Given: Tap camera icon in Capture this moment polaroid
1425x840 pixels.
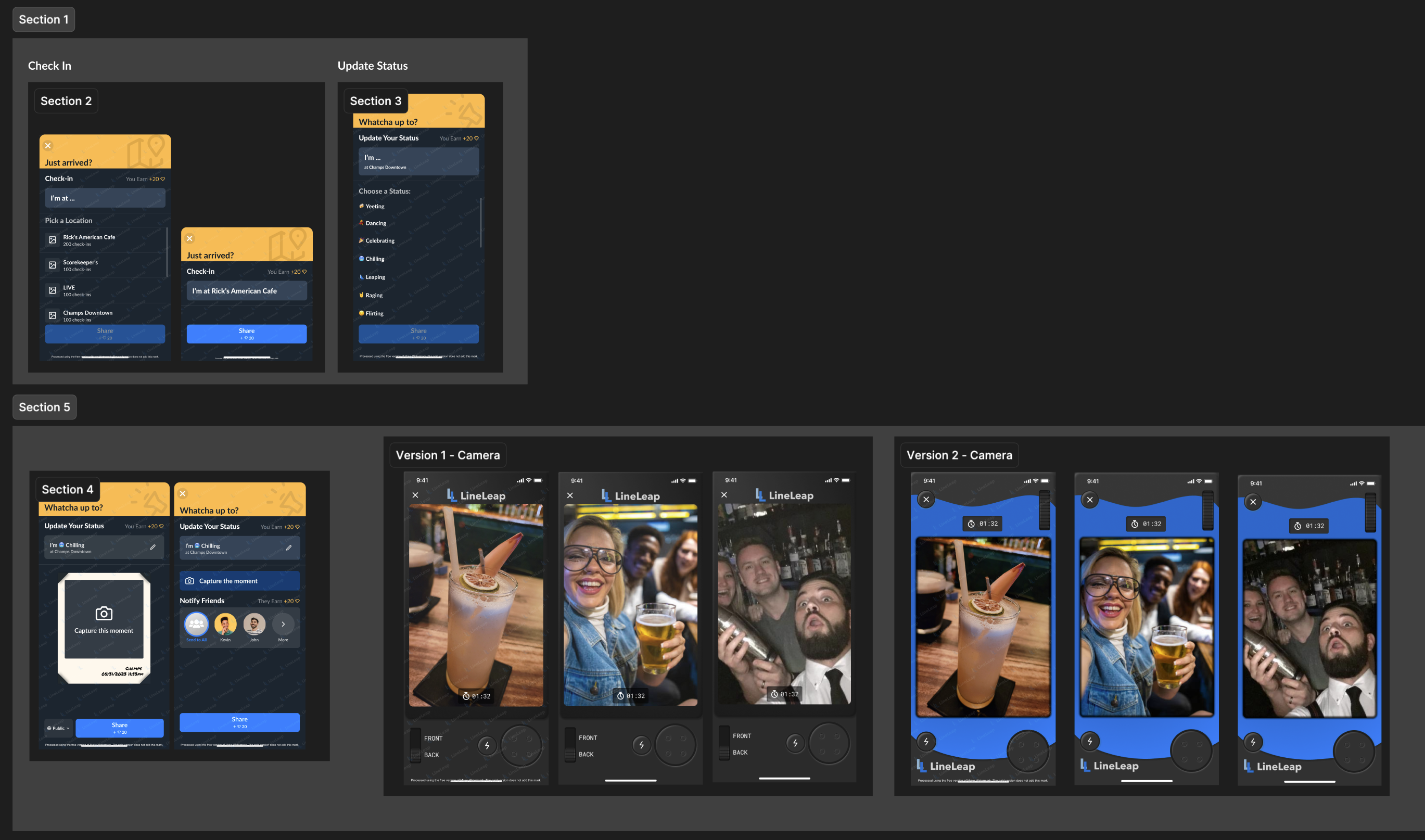Looking at the screenshot, I should (104, 614).
